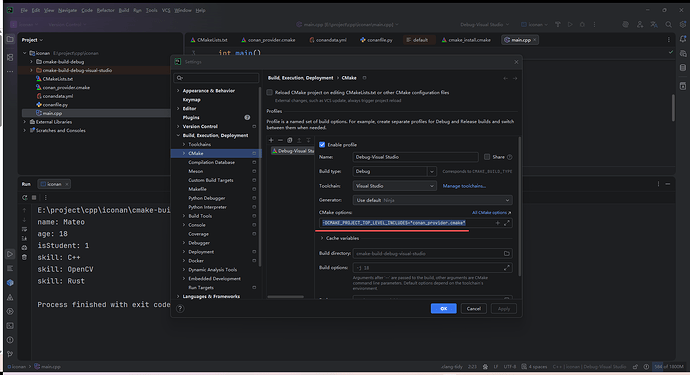Run iconan with the toolbar play button
The width and height of the screenshot is (690, 375).
pyautogui.click(x=570, y=25)
